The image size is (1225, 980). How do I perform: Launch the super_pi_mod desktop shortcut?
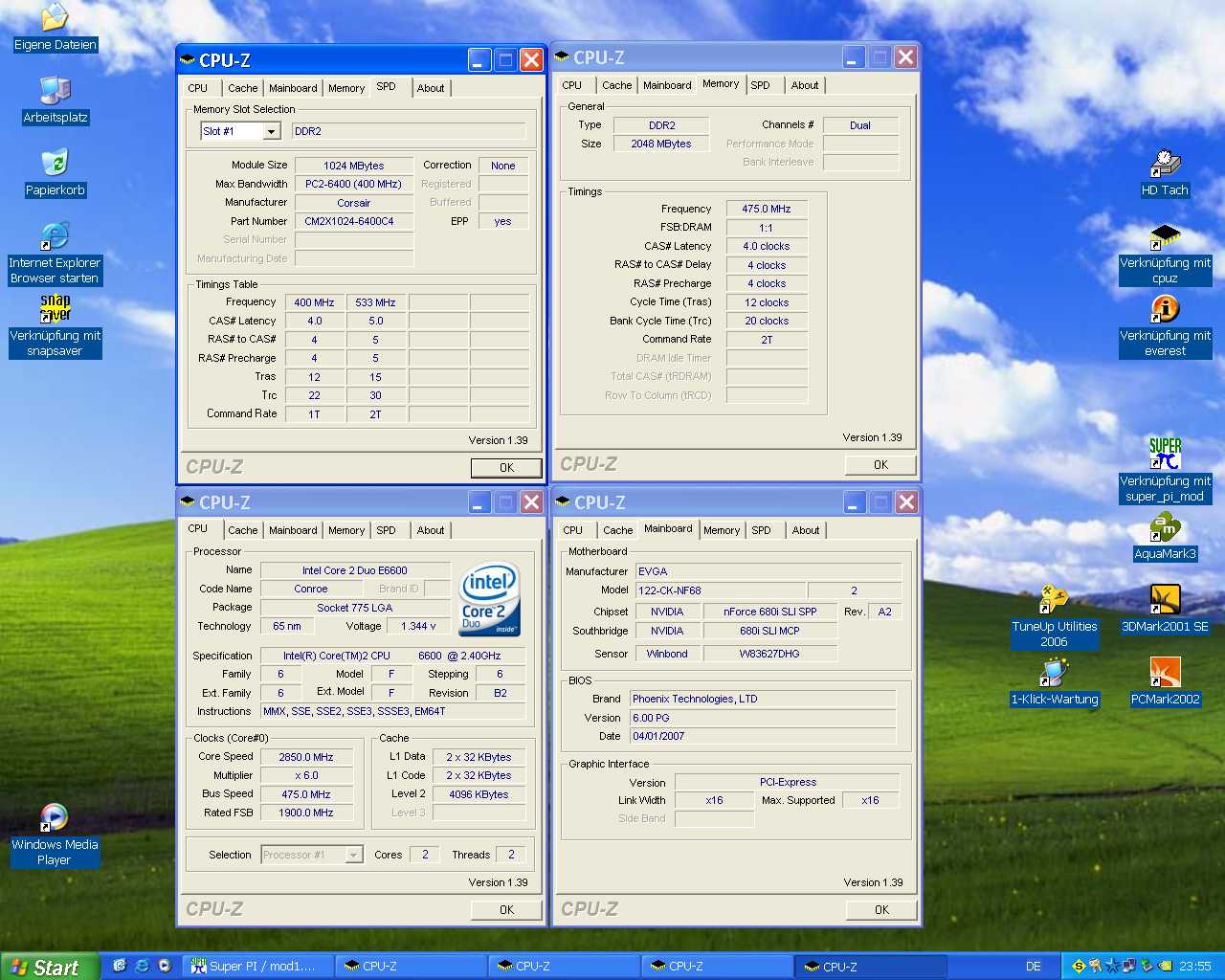click(1165, 455)
